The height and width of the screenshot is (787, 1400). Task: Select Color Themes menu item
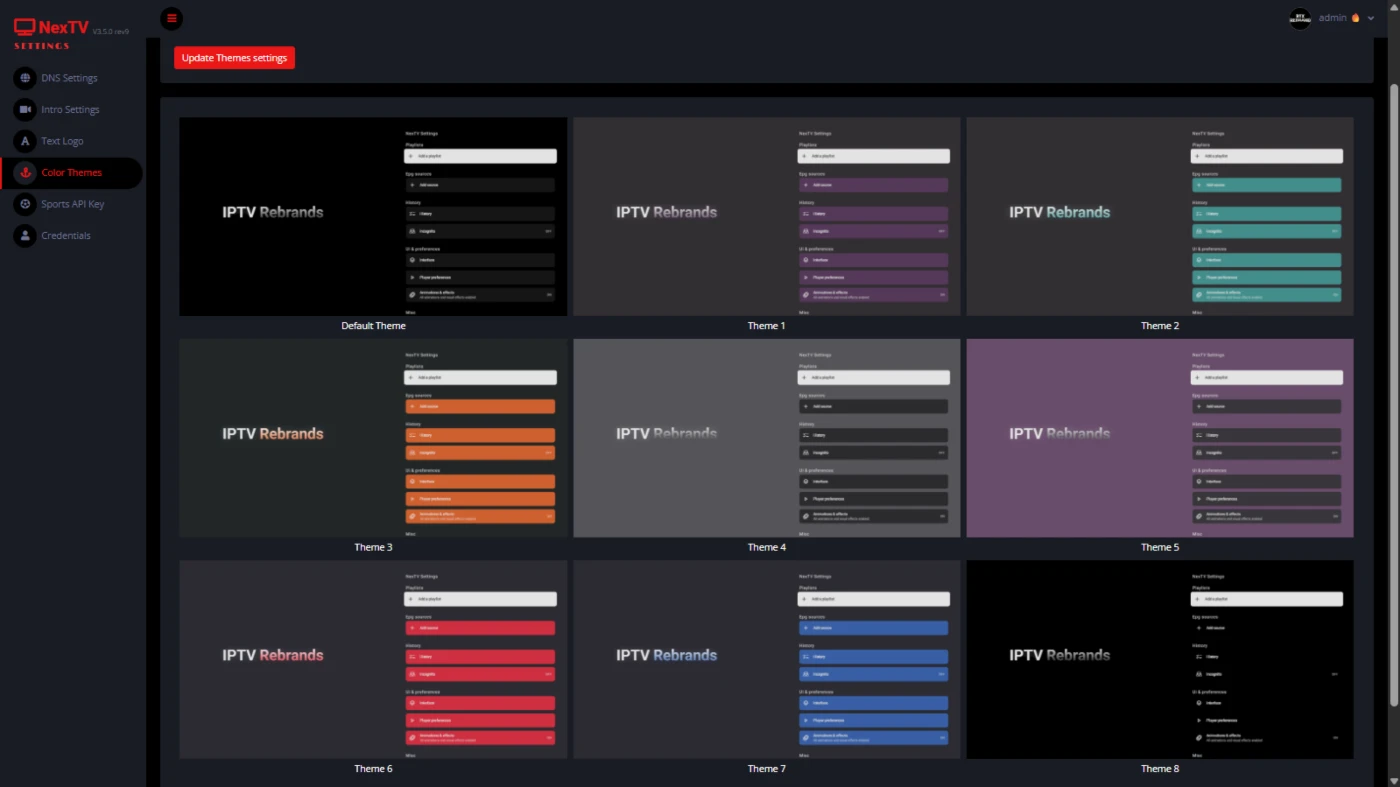pos(72,173)
